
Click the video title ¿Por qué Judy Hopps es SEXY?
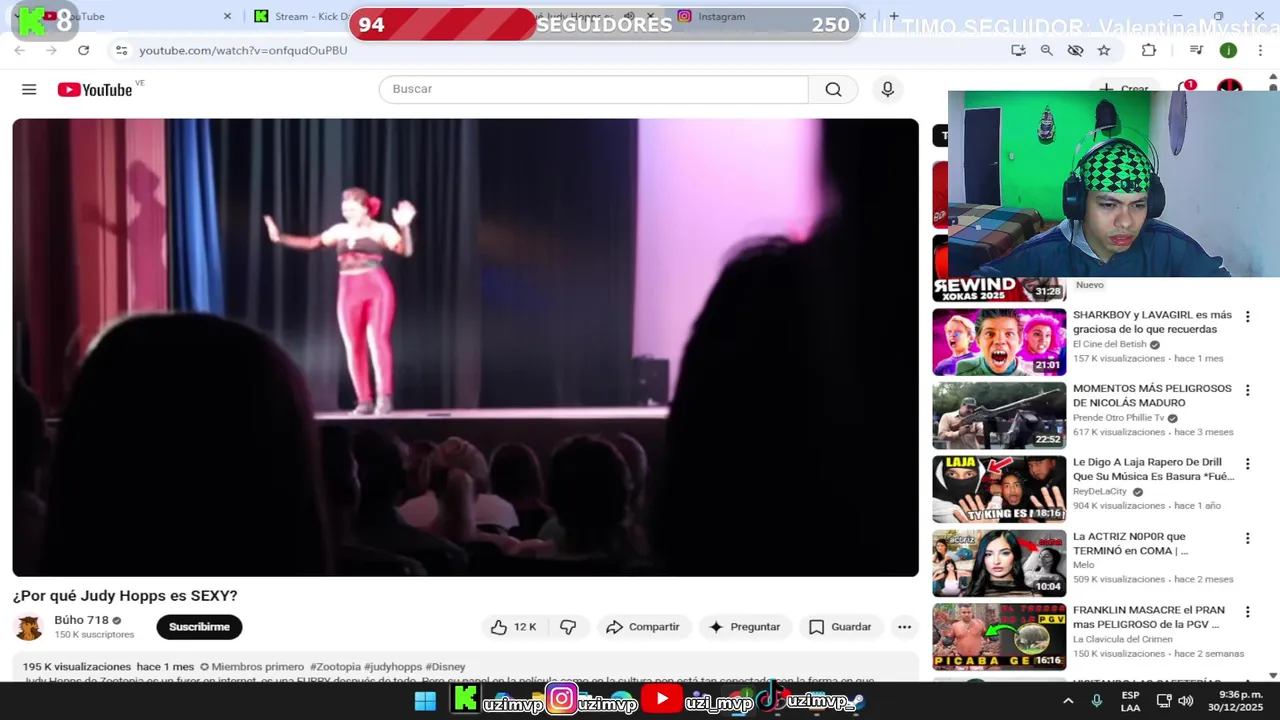click(x=125, y=596)
